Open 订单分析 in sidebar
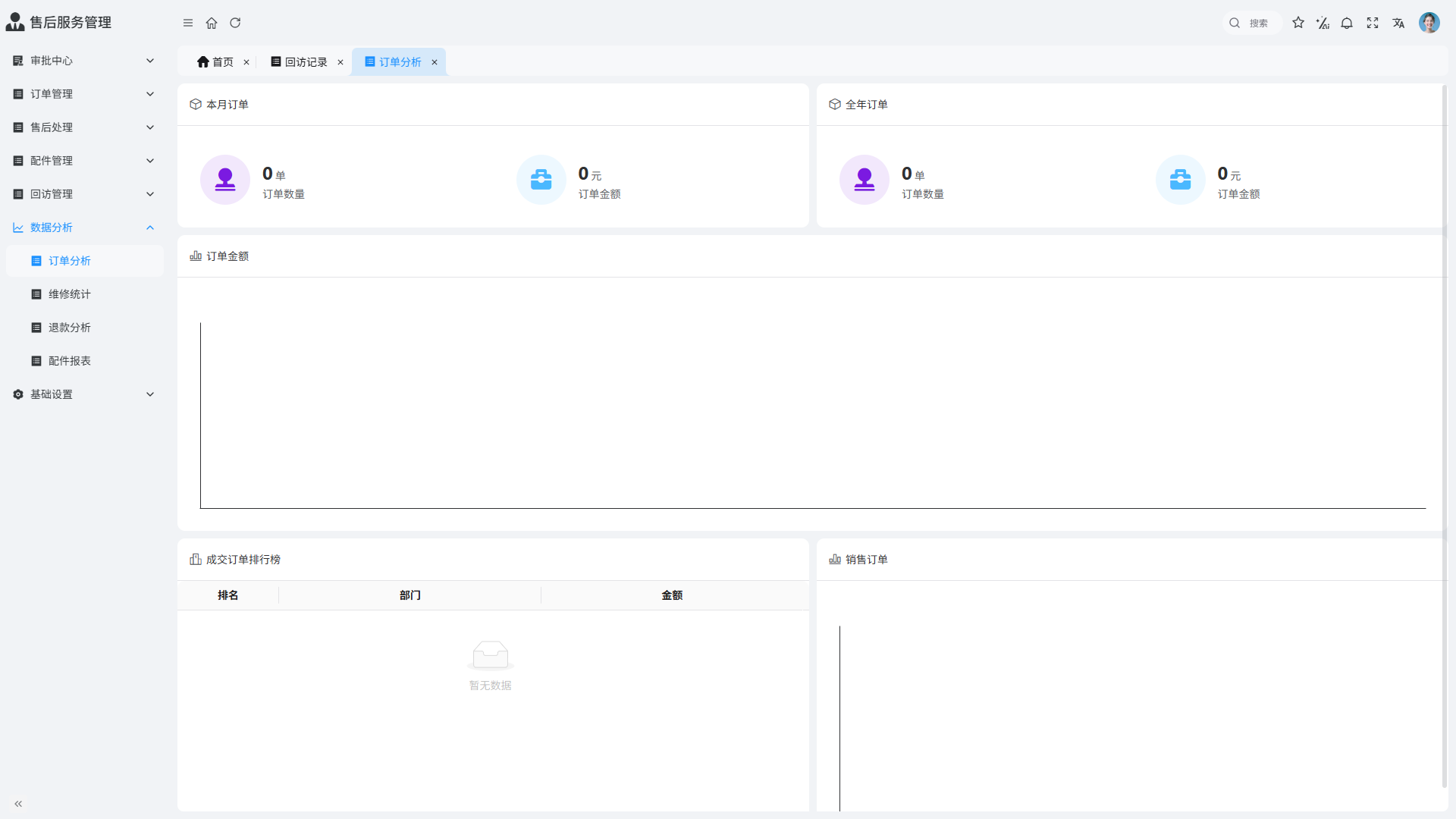Image resolution: width=1456 pixels, height=819 pixels. click(x=85, y=261)
